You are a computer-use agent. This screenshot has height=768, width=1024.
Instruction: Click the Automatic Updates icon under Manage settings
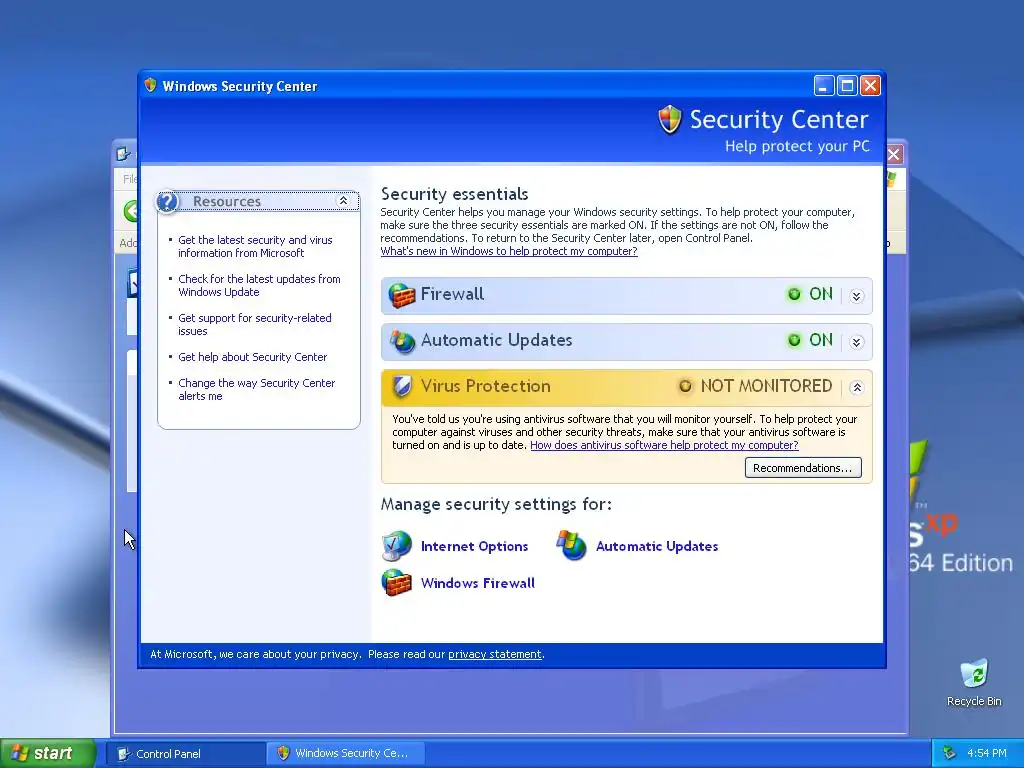pos(571,545)
